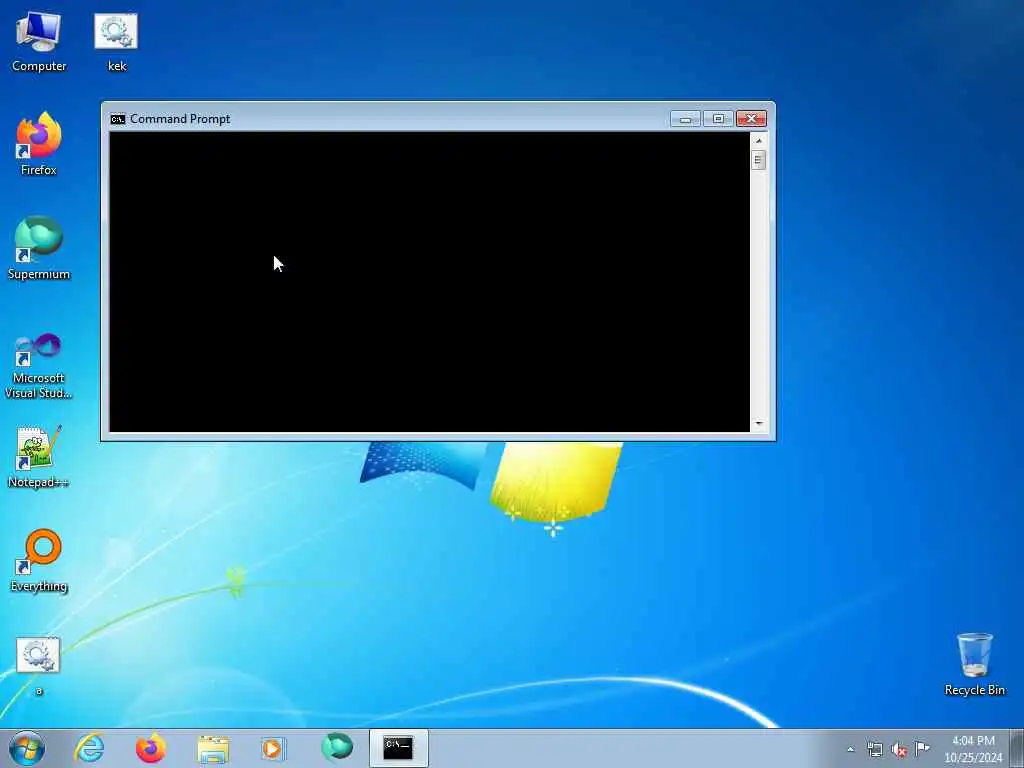
Task: Open Windows Media Player from the taskbar
Action: (274, 748)
